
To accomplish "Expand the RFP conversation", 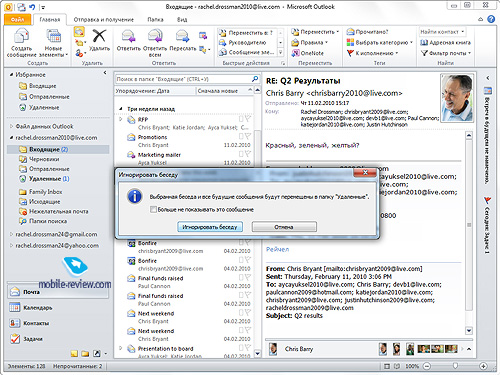I will tap(121, 119).
